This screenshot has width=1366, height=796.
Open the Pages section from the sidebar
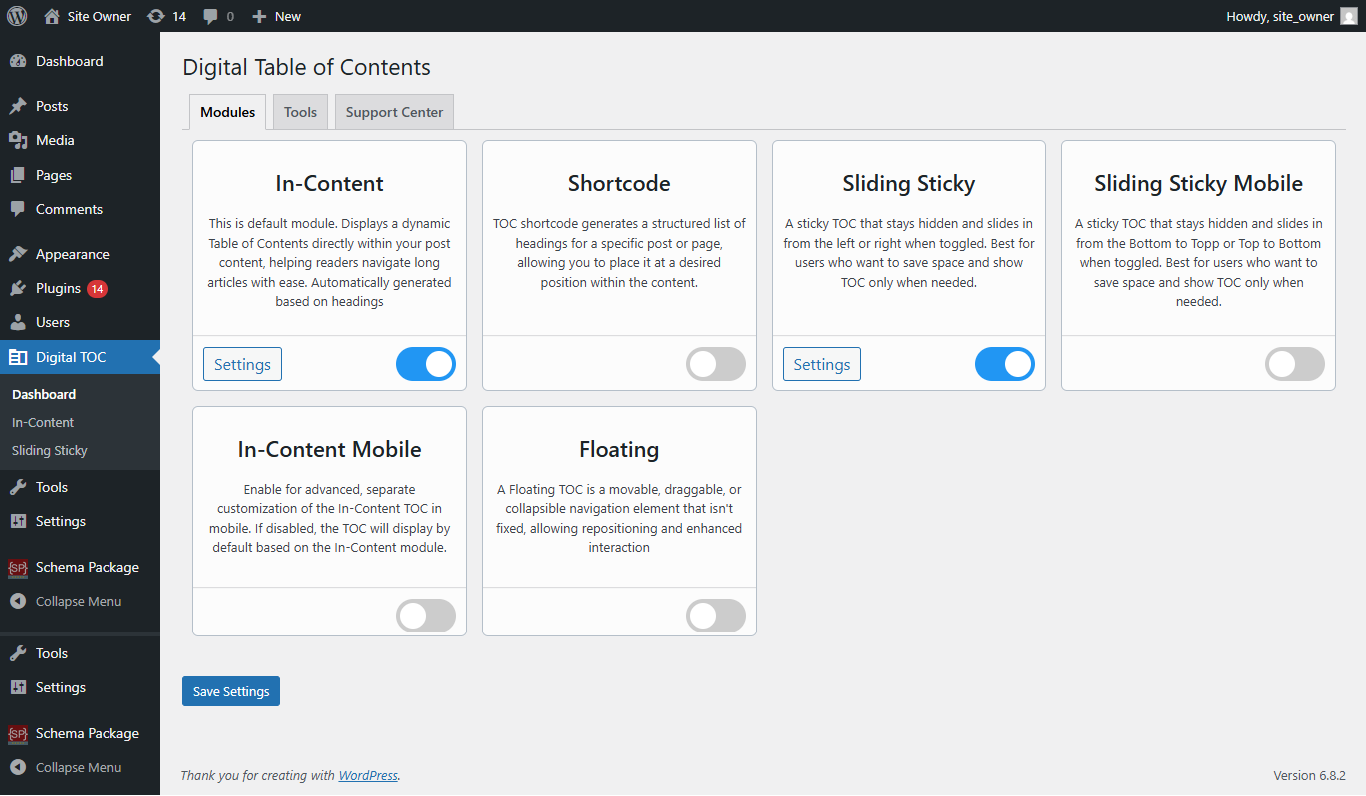[55, 175]
